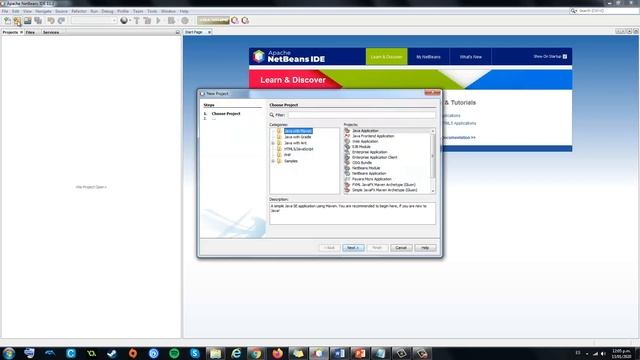Select Java Frontend Application project type

click(373, 136)
